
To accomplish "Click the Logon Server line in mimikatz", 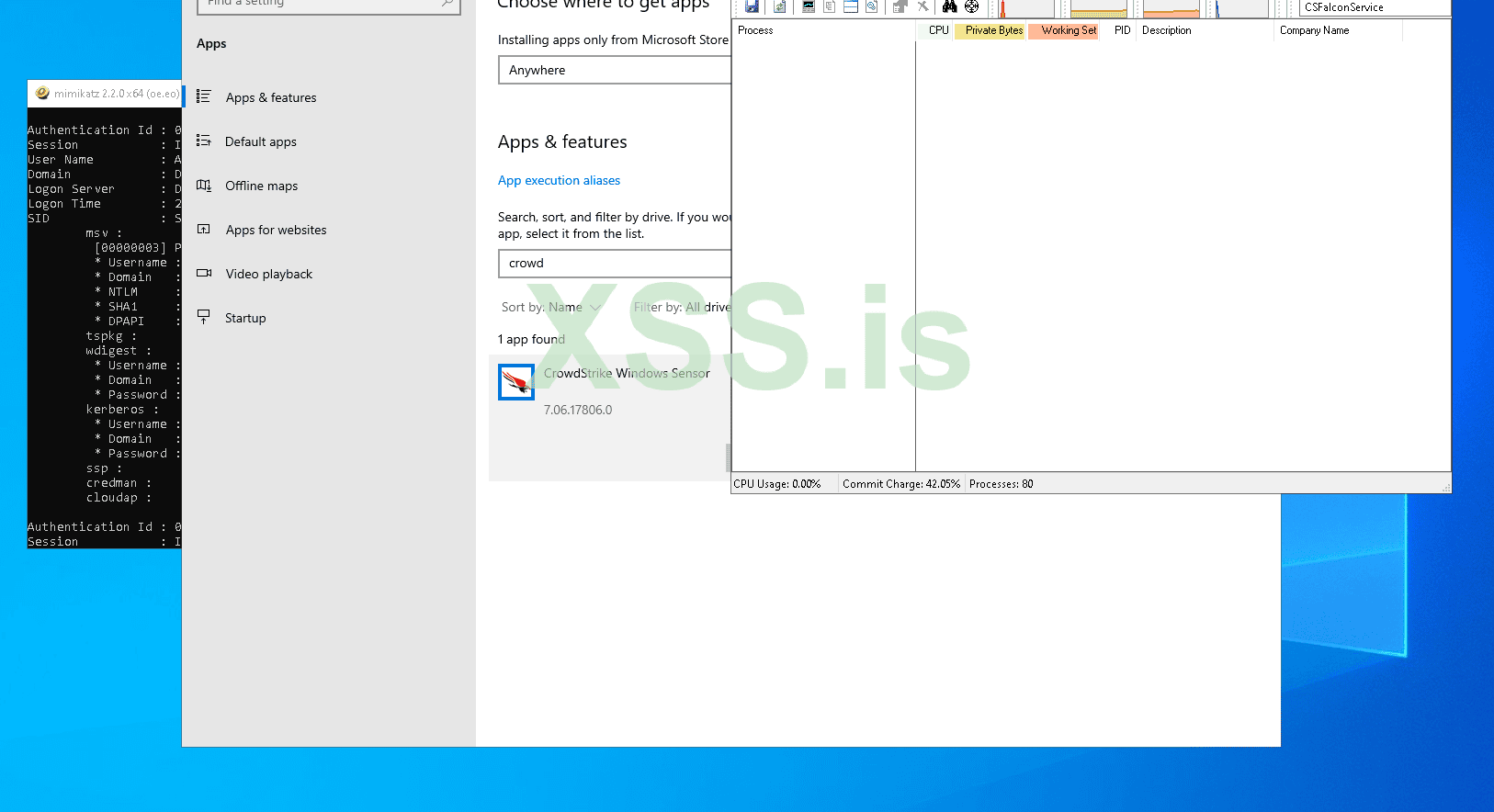I will (x=104, y=189).
